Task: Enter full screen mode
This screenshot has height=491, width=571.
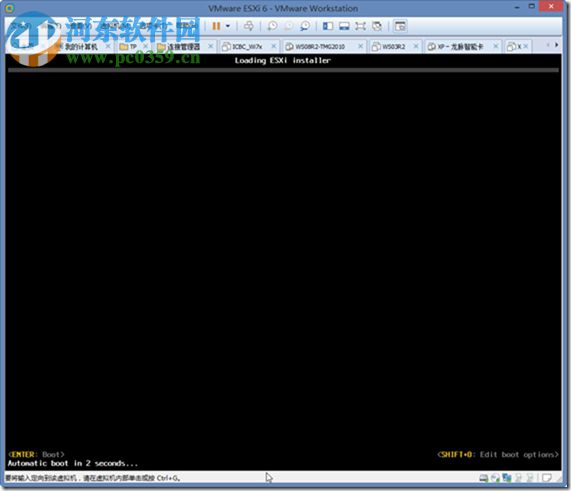Action: (x=360, y=26)
